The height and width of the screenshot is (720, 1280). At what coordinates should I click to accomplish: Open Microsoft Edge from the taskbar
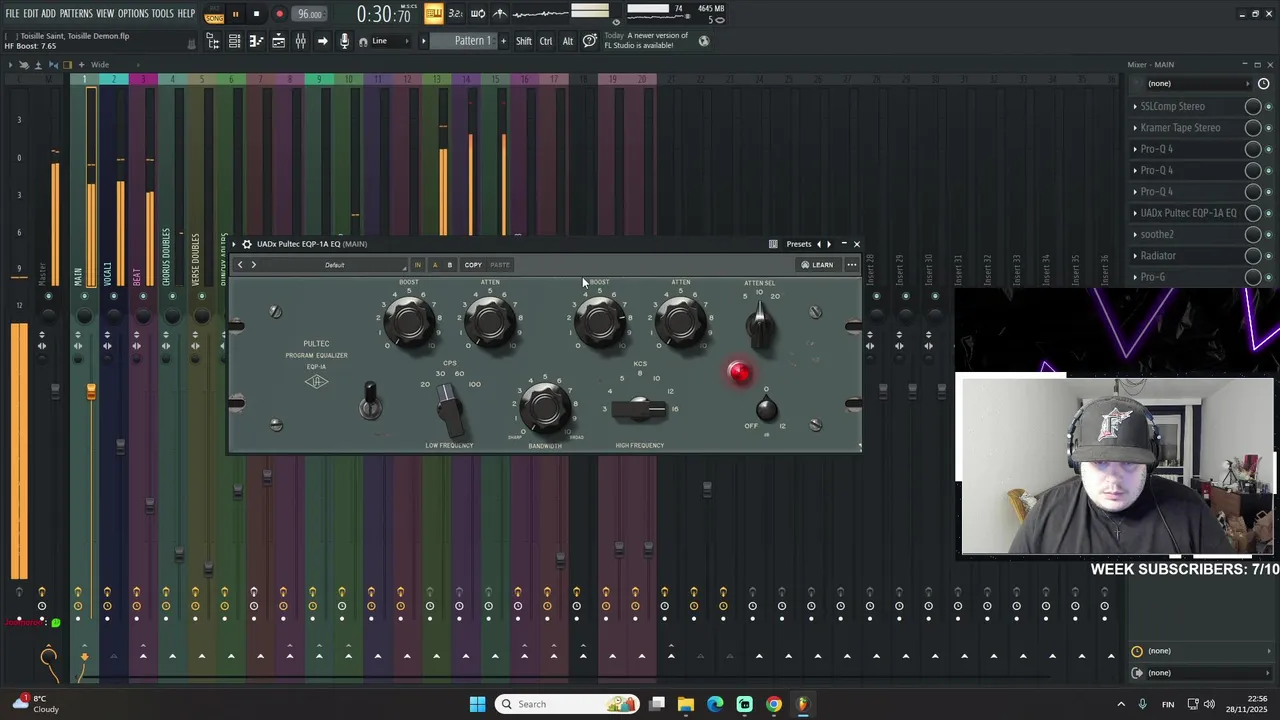pyautogui.click(x=715, y=704)
